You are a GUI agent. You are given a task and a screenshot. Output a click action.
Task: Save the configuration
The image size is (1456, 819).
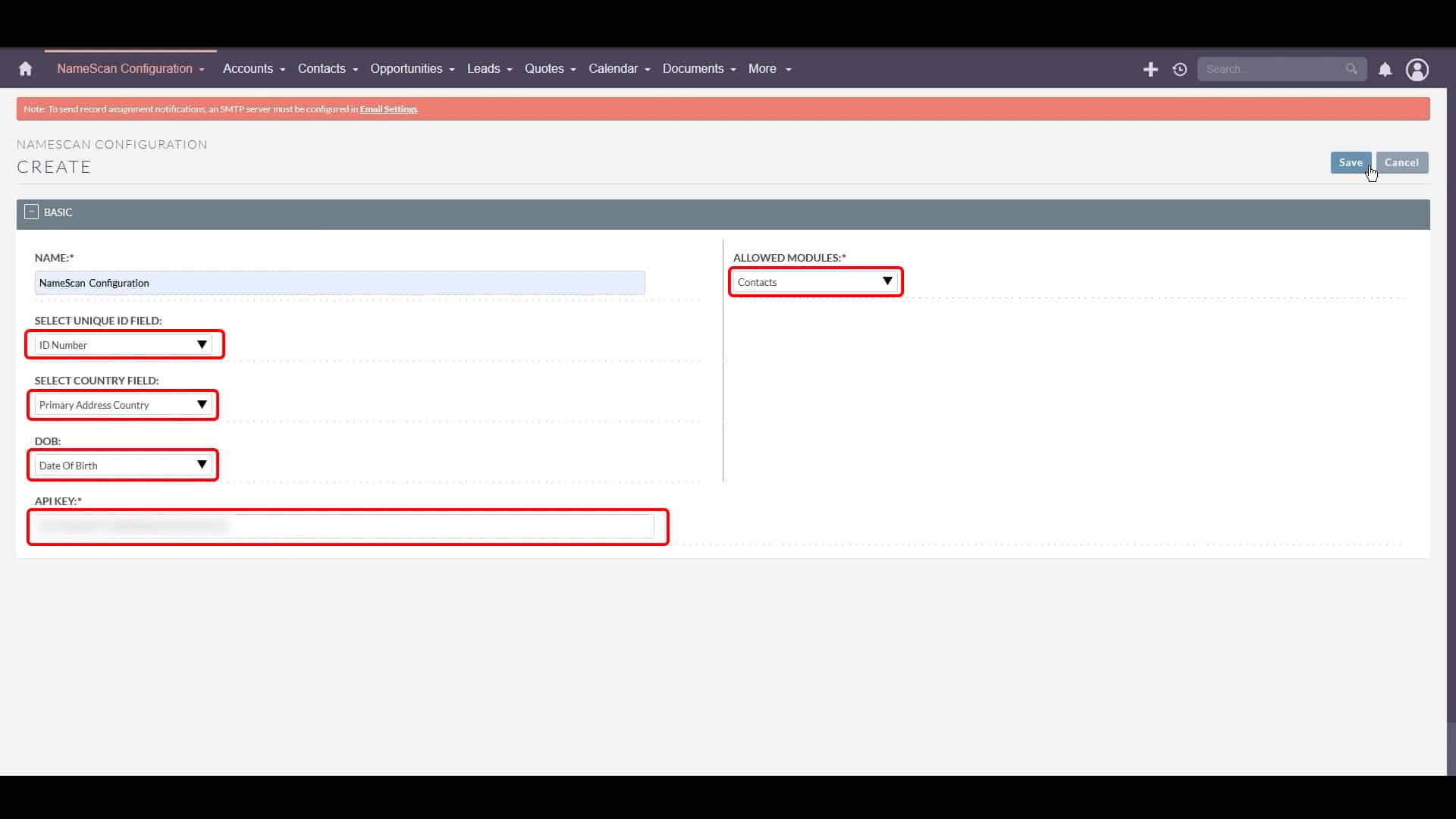(1350, 162)
